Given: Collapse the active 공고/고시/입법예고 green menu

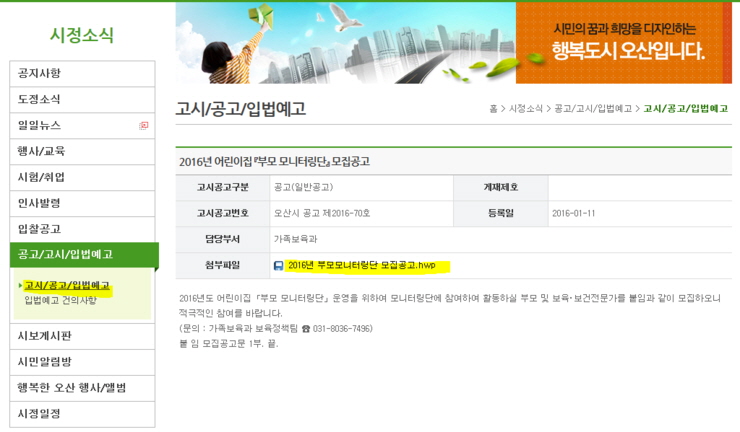Looking at the screenshot, I should pos(66,255).
